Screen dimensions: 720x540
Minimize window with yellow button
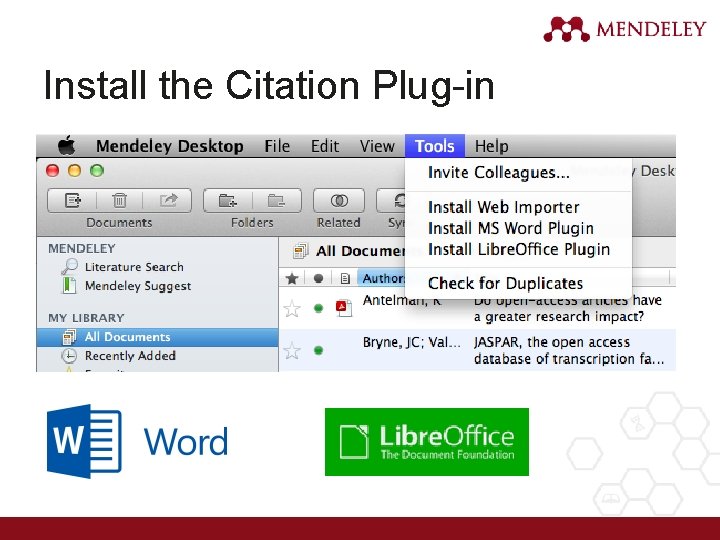pyautogui.click(x=74, y=170)
